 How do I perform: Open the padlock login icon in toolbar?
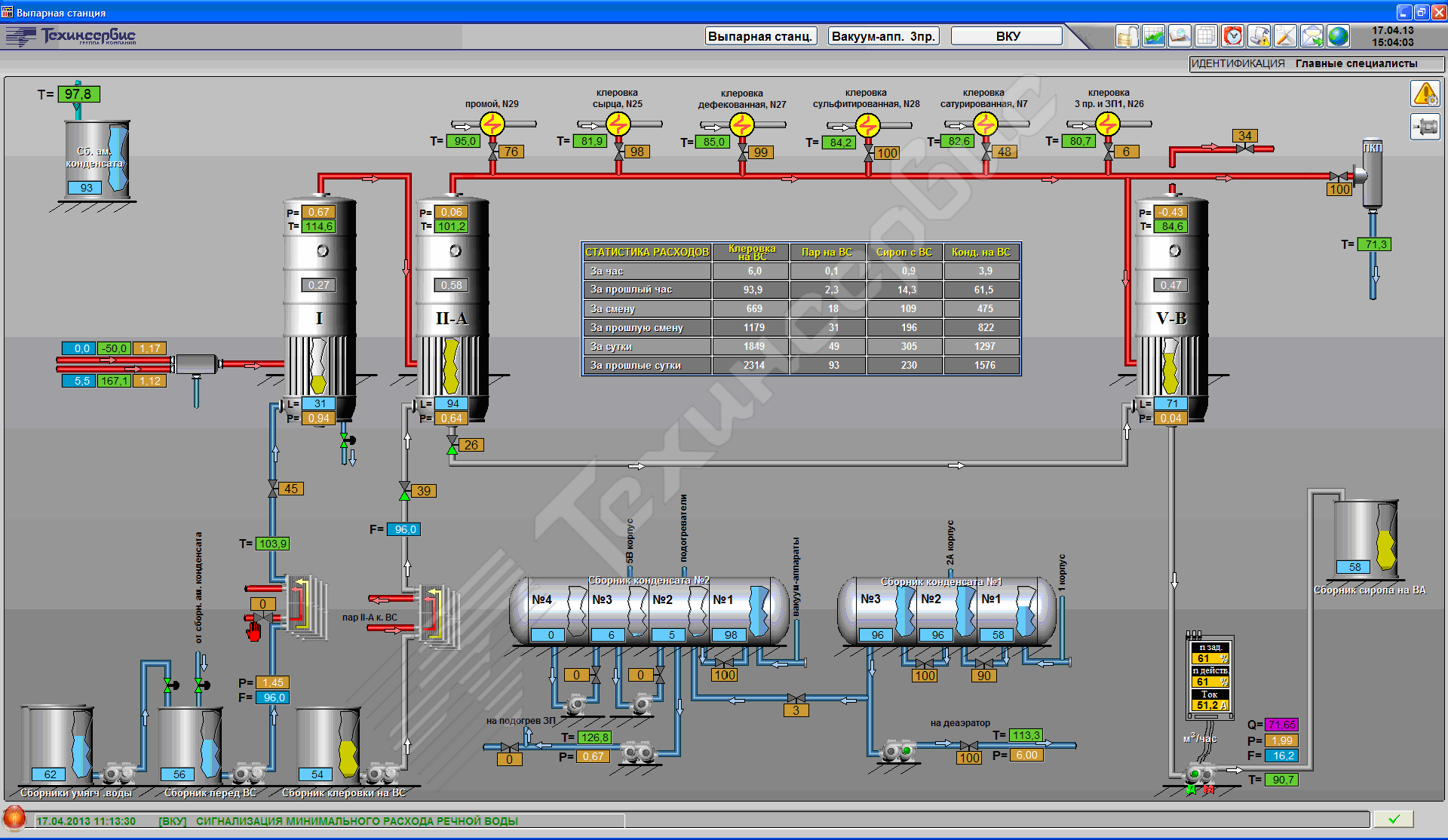pyautogui.click(x=1127, y=35)
